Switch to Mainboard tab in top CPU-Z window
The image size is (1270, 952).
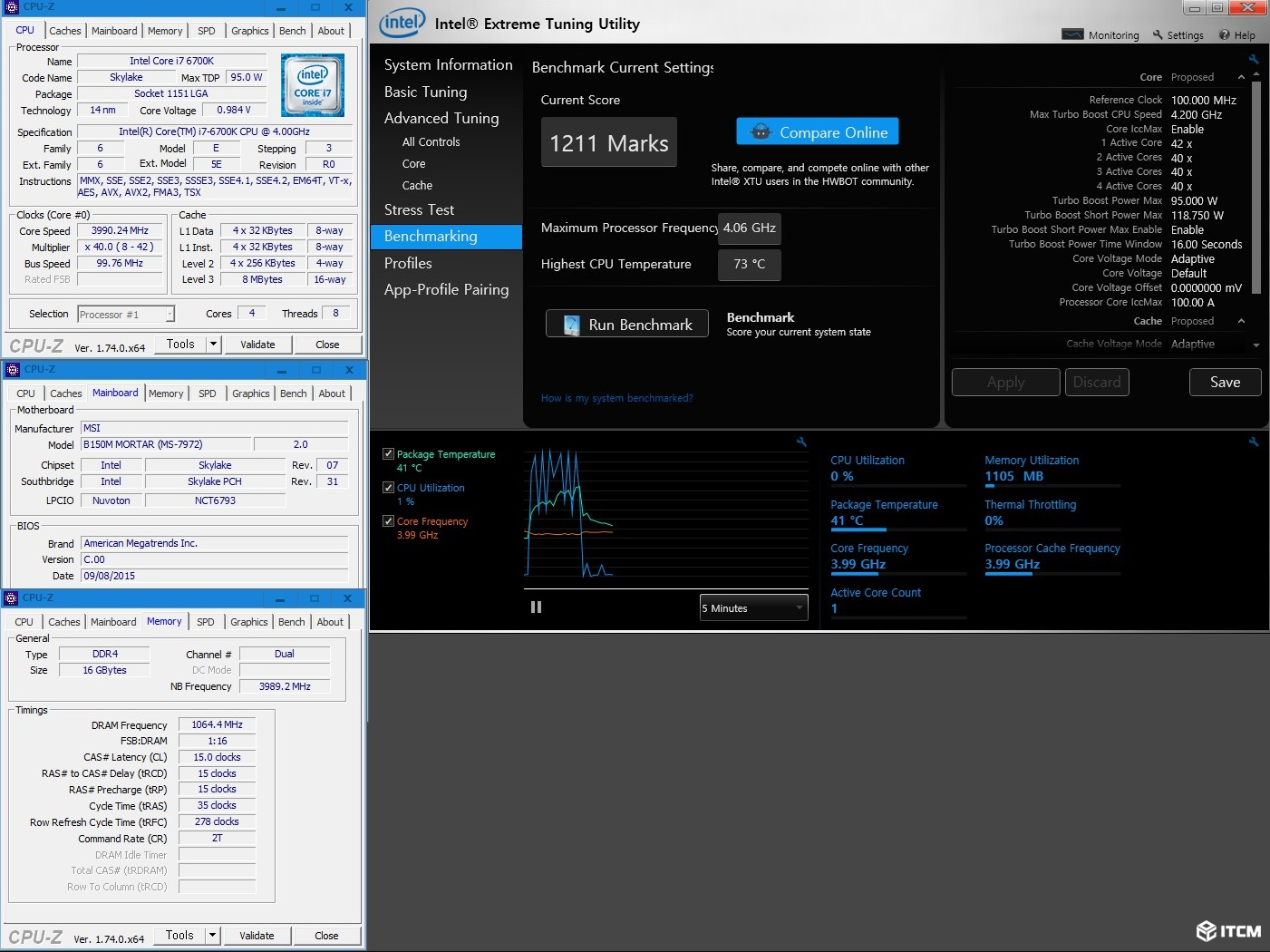coord(114,31)
